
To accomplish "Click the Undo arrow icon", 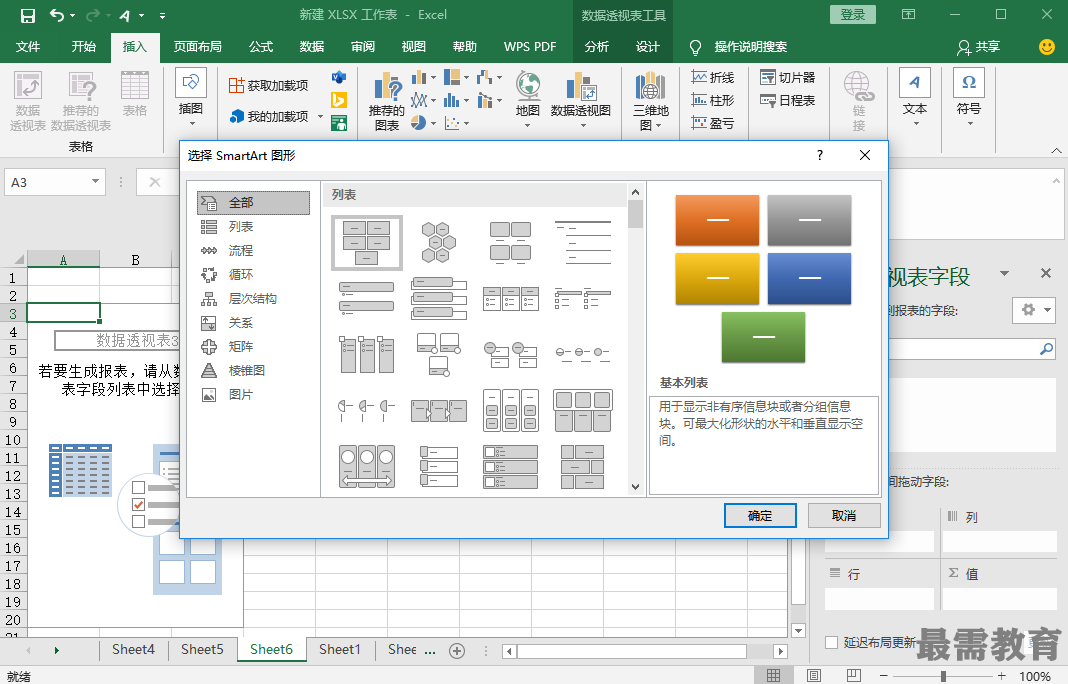I will click(x=57, y=15).
